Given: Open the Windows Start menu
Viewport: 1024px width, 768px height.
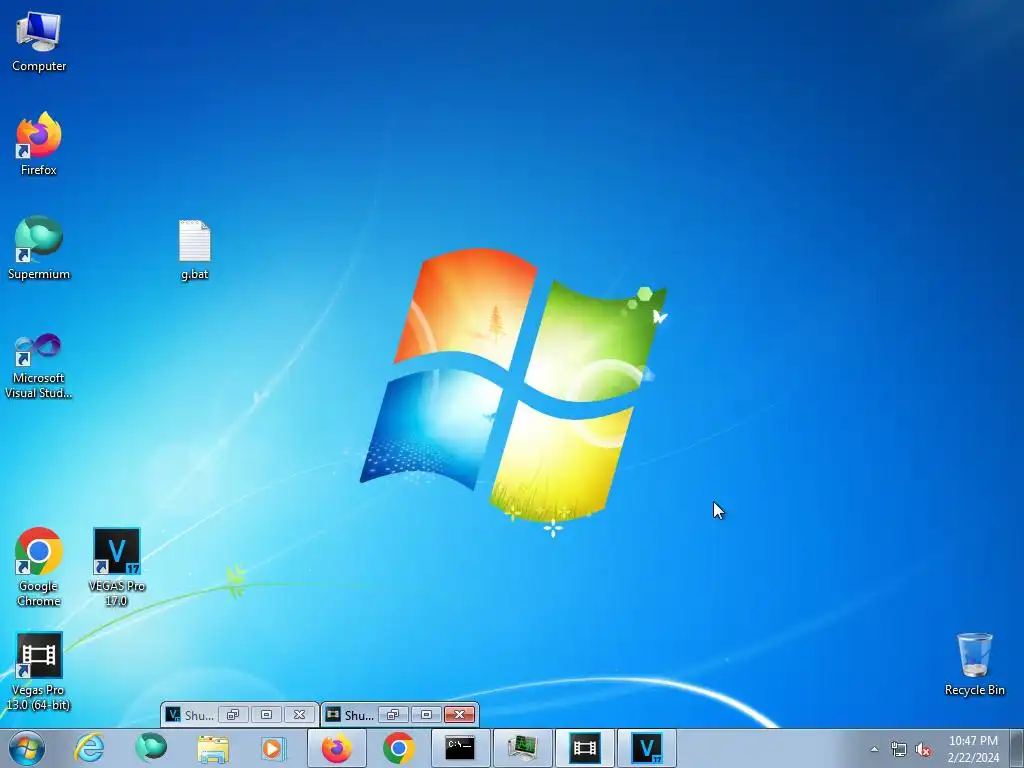Looking at the screenshot, I should pos(27,748).
